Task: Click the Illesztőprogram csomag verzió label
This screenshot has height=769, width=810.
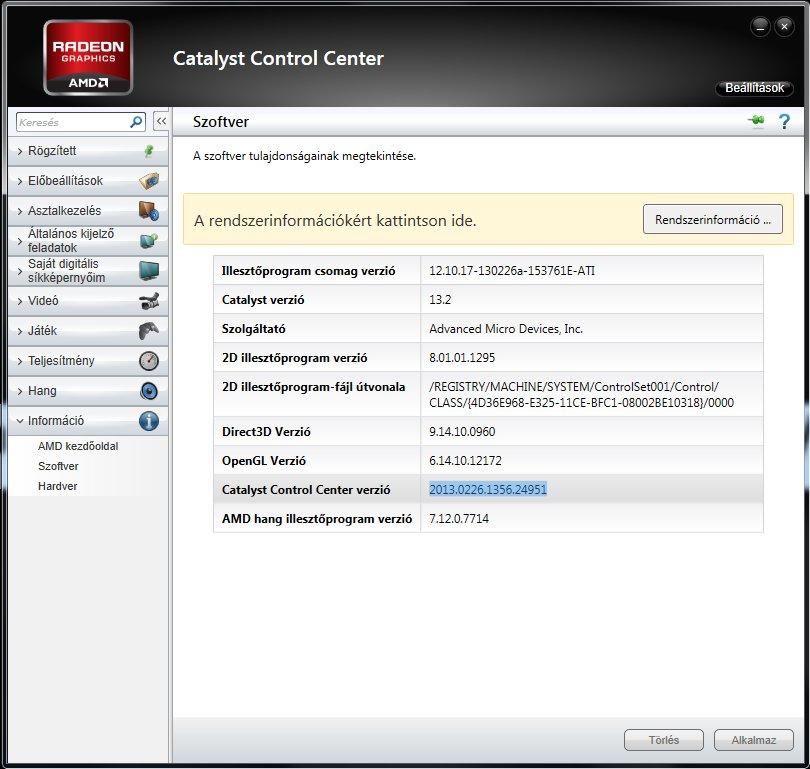Action: point(308,271)
